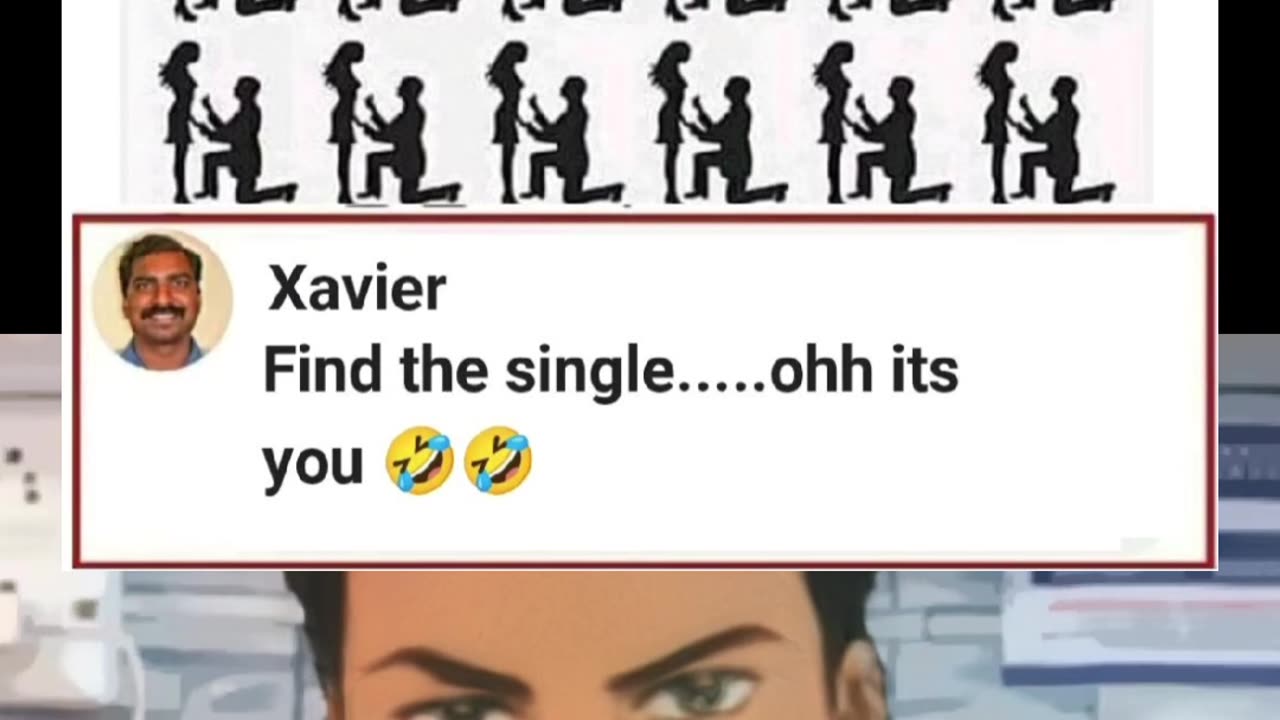Tap the cropped couple silhouette at top-right
This screenshot has height=720, width=1280.
pos(1053,10)
